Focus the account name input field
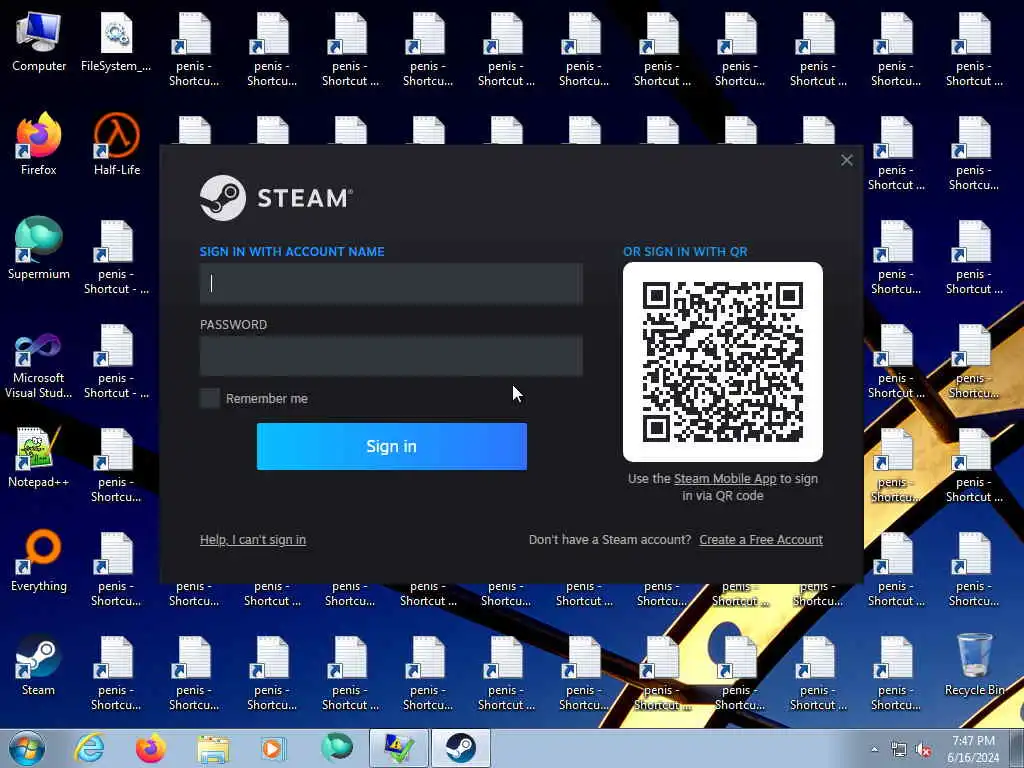Screen dimensions: 1024x768 coord(391,283)
